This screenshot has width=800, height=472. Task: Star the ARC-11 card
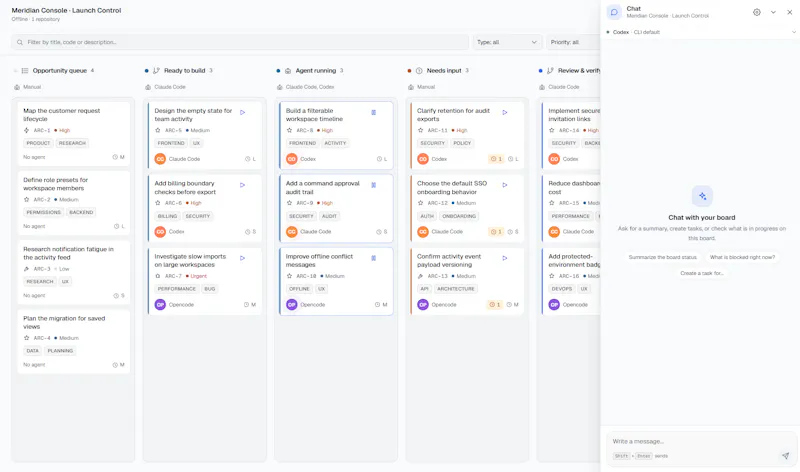point(420,130)
